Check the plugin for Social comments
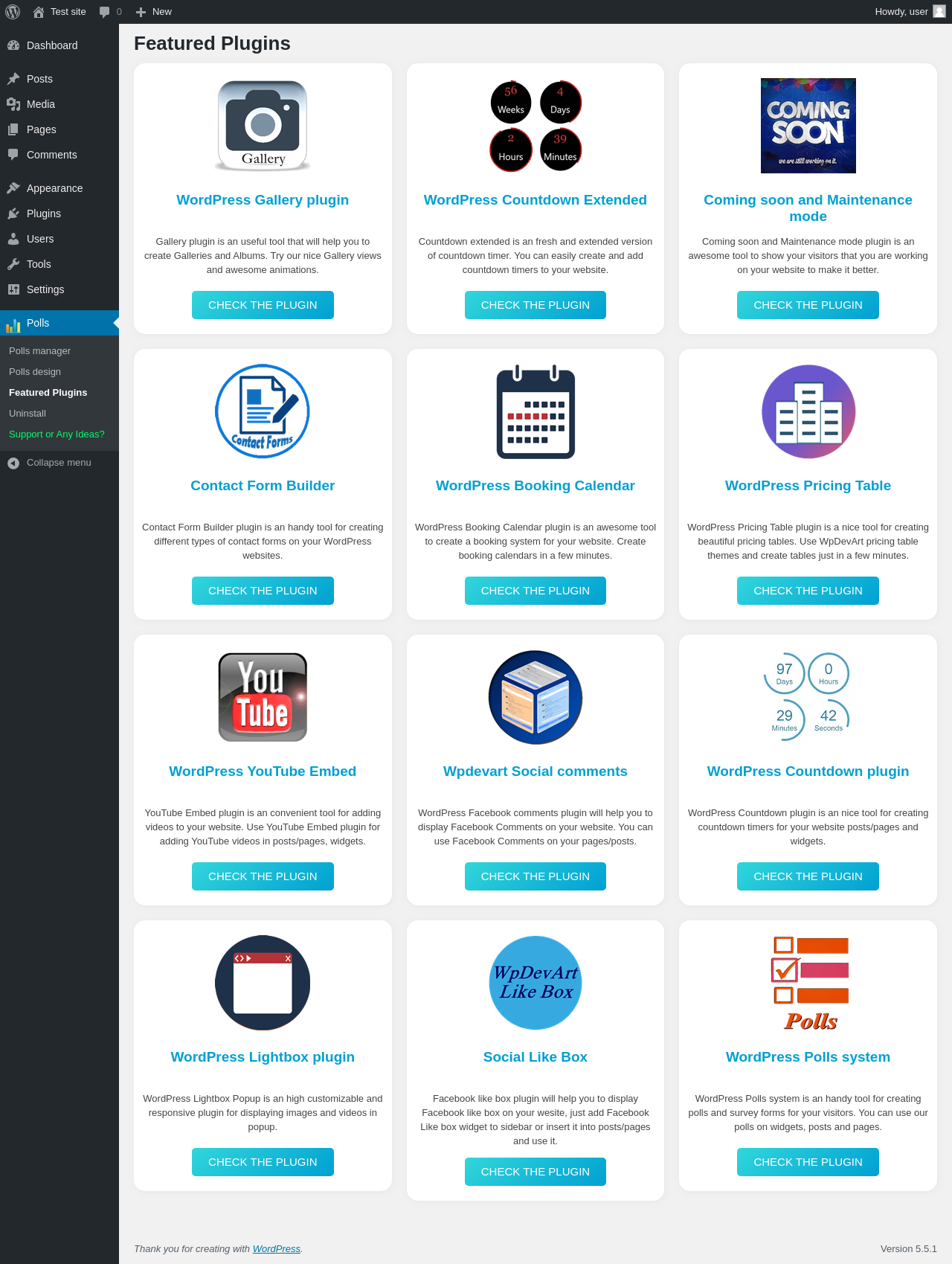 (x=535, y=876)
